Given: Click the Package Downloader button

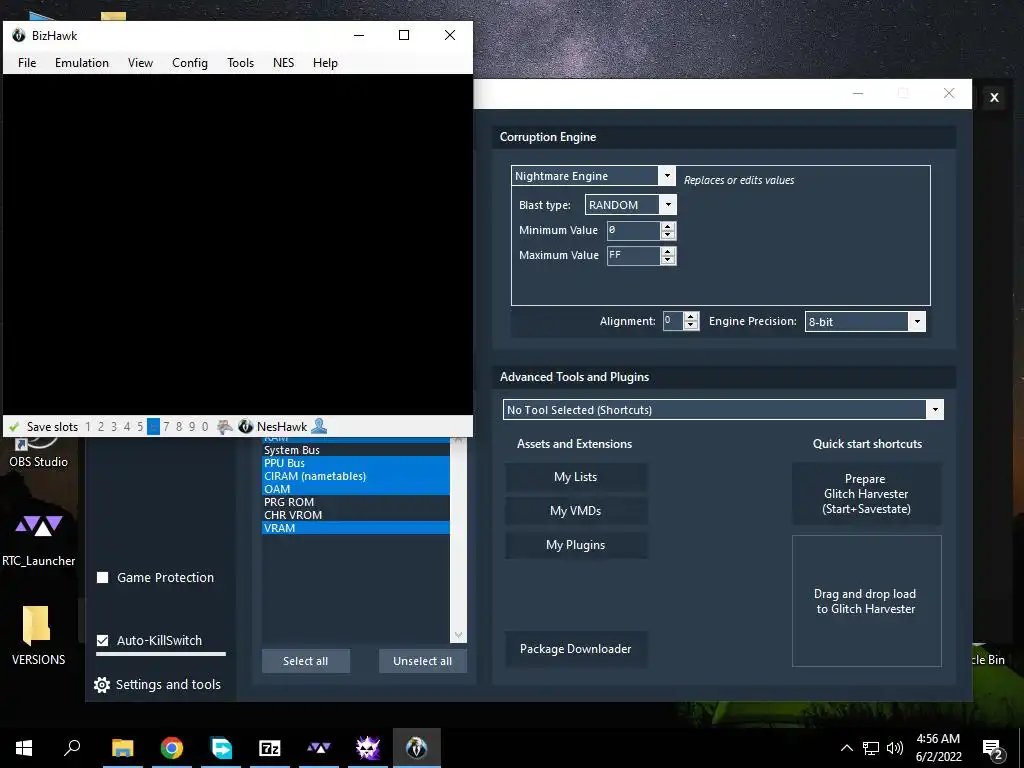Looking at the screenshot, I should point(575,648).
